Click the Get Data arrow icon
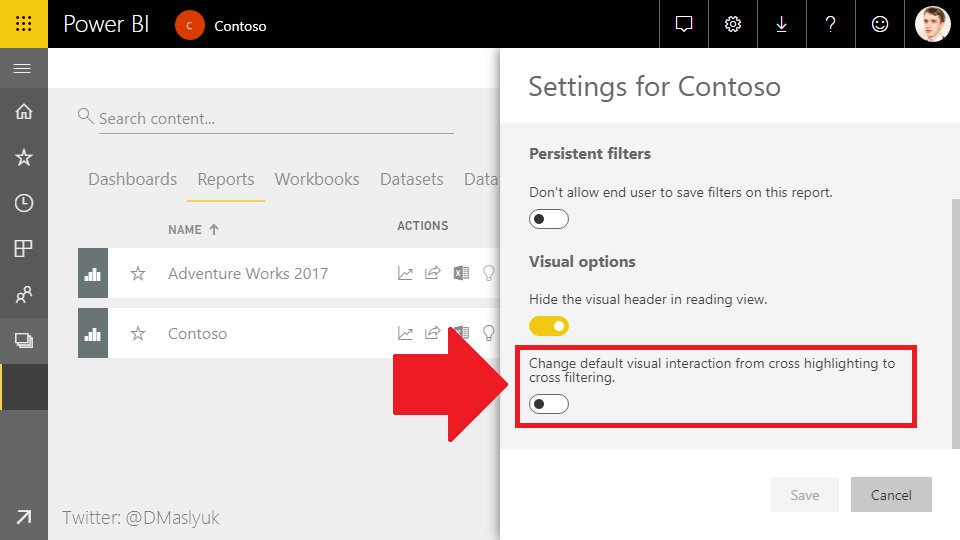 pyautogui.click(x=24, y=517)
